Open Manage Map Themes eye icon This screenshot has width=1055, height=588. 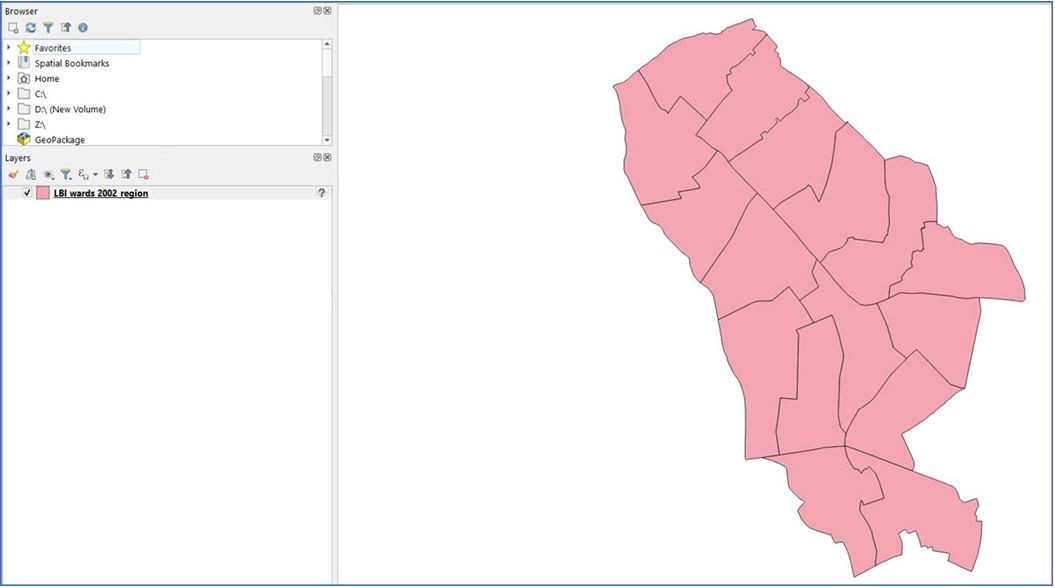click(48, 174)
